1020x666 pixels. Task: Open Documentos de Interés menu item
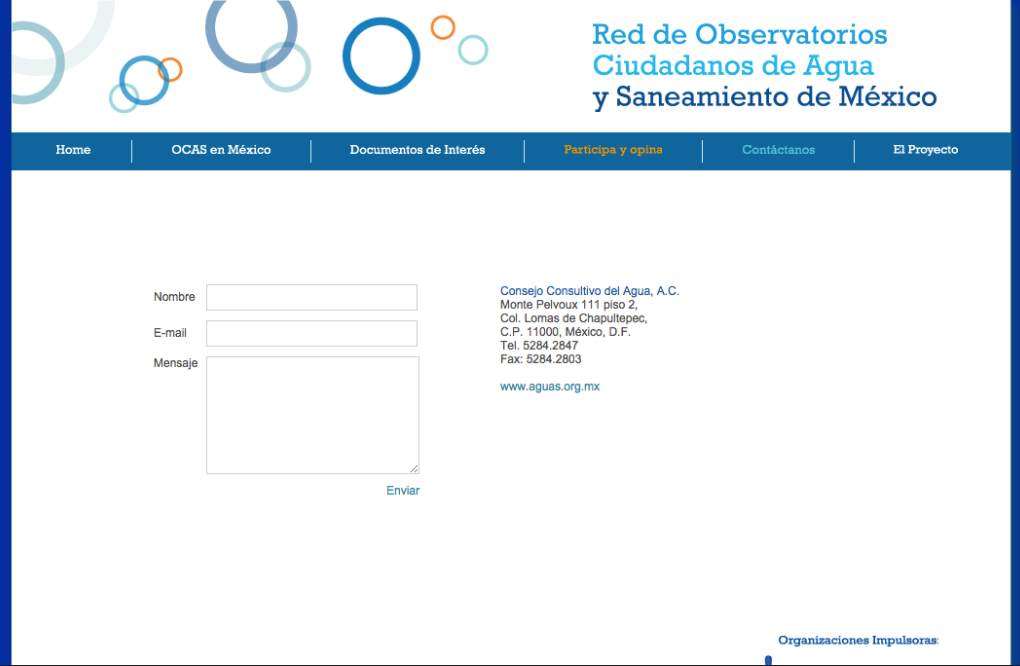click(417, 150)
